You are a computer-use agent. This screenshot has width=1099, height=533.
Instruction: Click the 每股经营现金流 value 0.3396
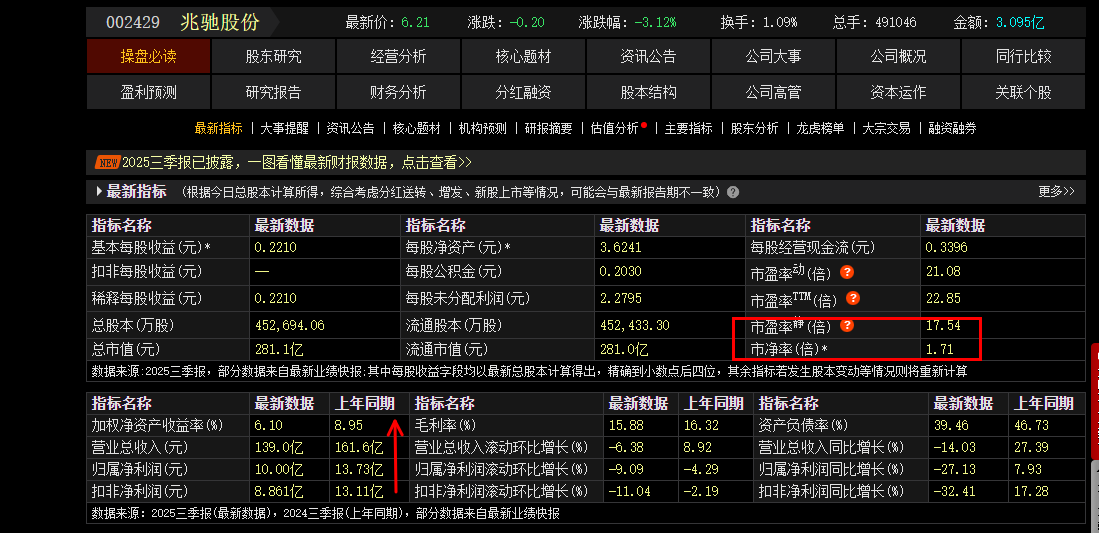pos(946,248)
